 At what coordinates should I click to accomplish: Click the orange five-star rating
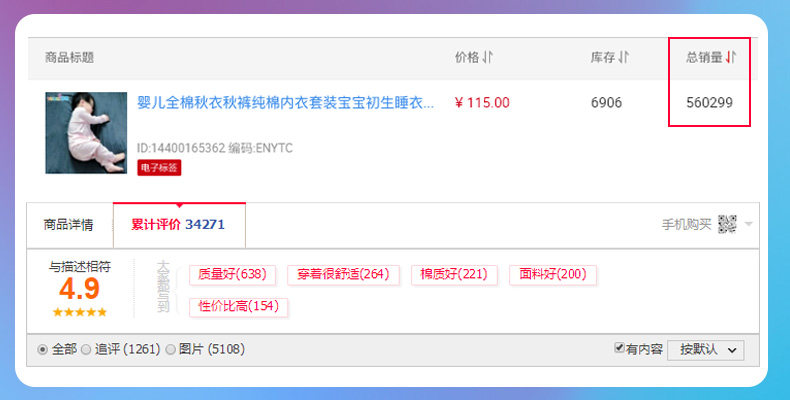(79, 312)
